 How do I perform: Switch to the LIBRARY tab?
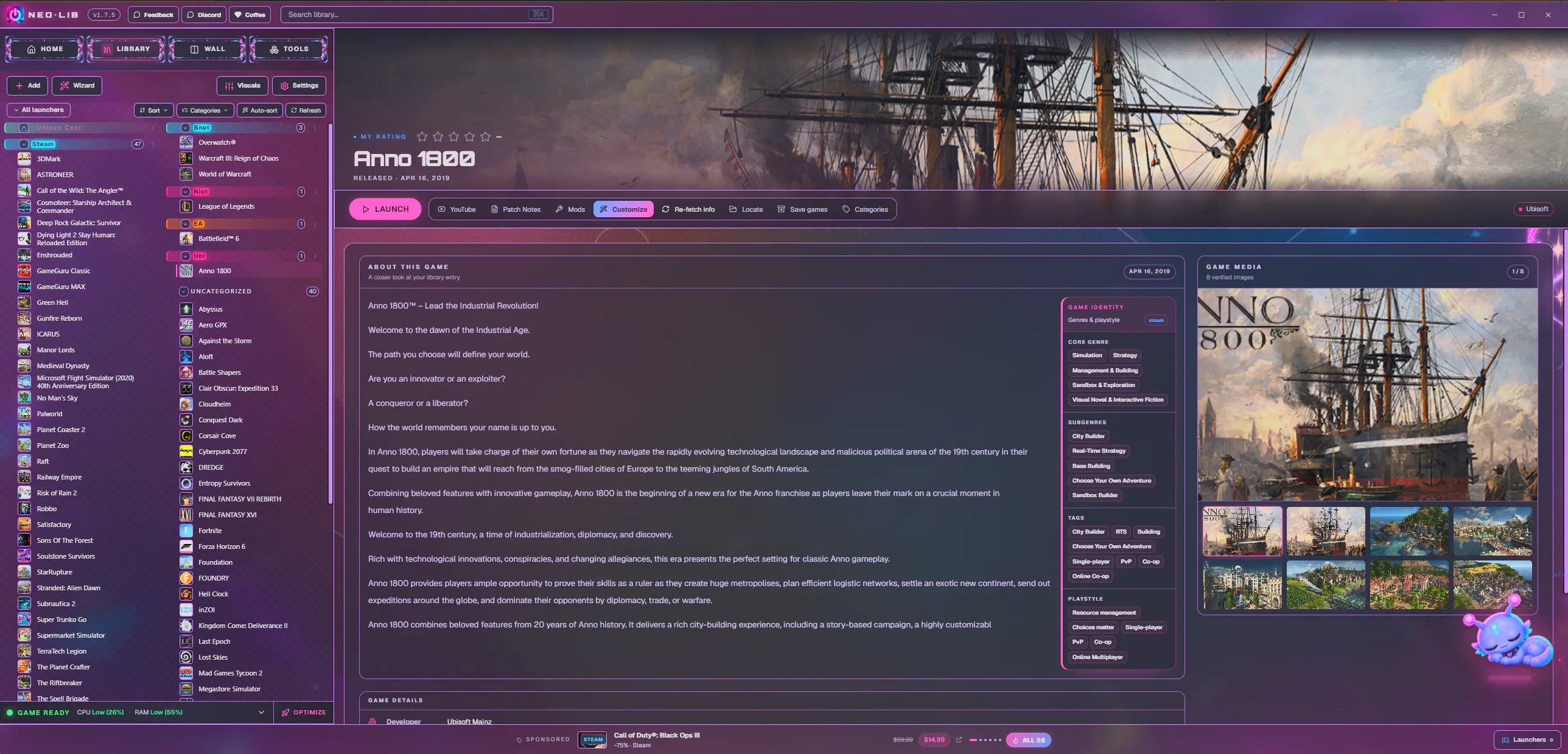click(x=125, y=49)
